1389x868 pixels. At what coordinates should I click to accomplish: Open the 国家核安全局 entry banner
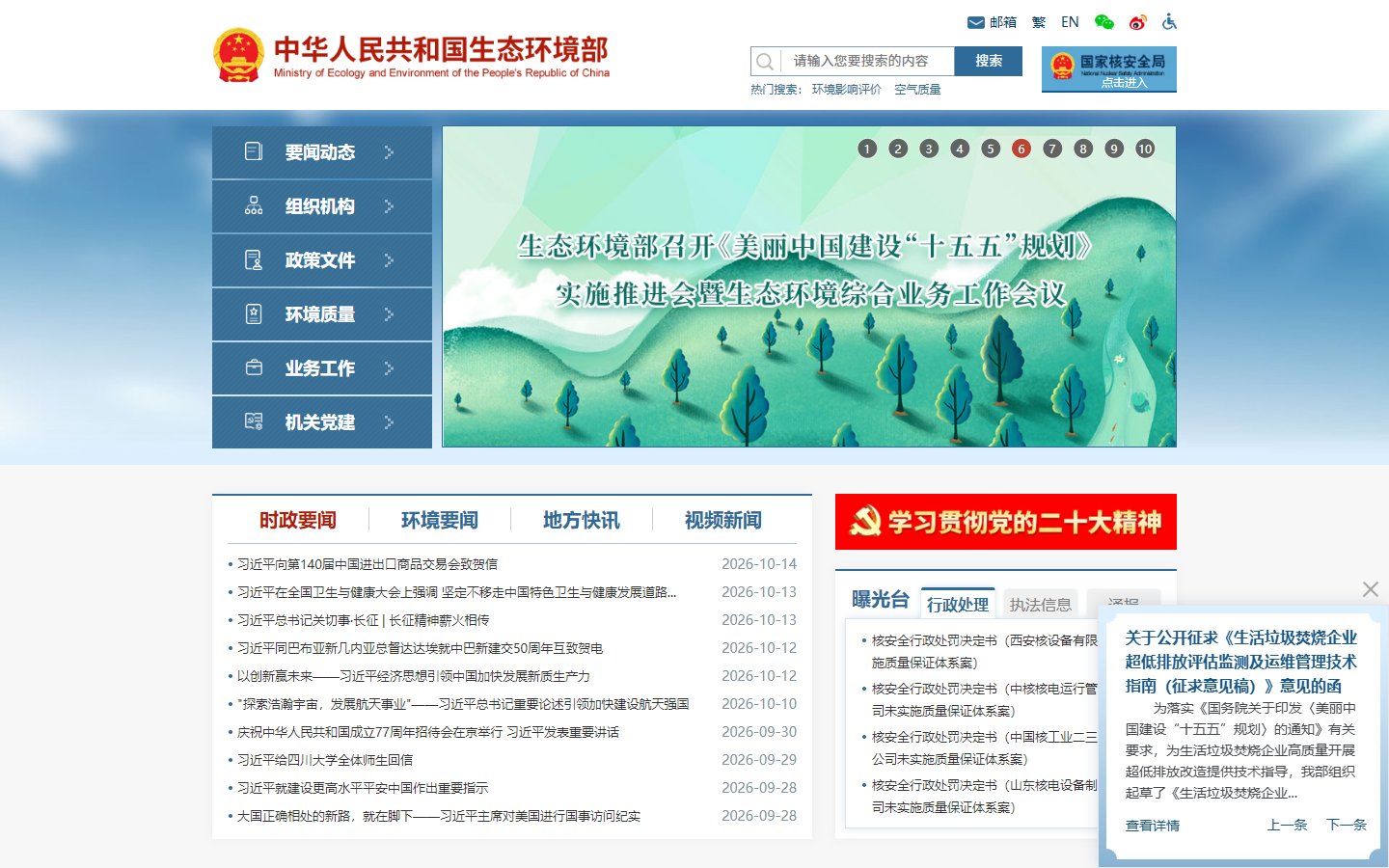(x=1109, y=69)
